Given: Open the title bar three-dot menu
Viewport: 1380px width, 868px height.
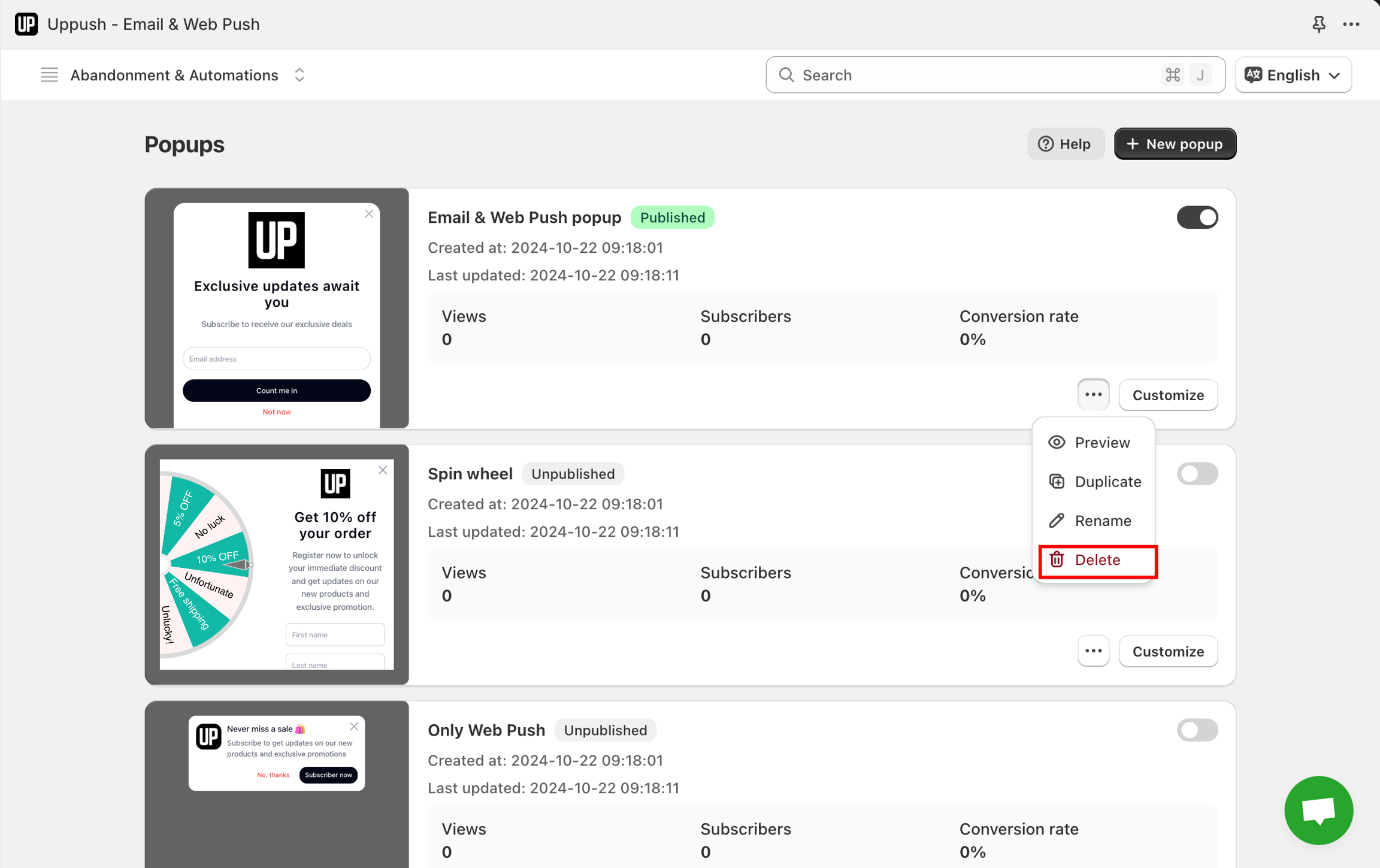Looking at the screenshot, I should [x=1351, y=24].
